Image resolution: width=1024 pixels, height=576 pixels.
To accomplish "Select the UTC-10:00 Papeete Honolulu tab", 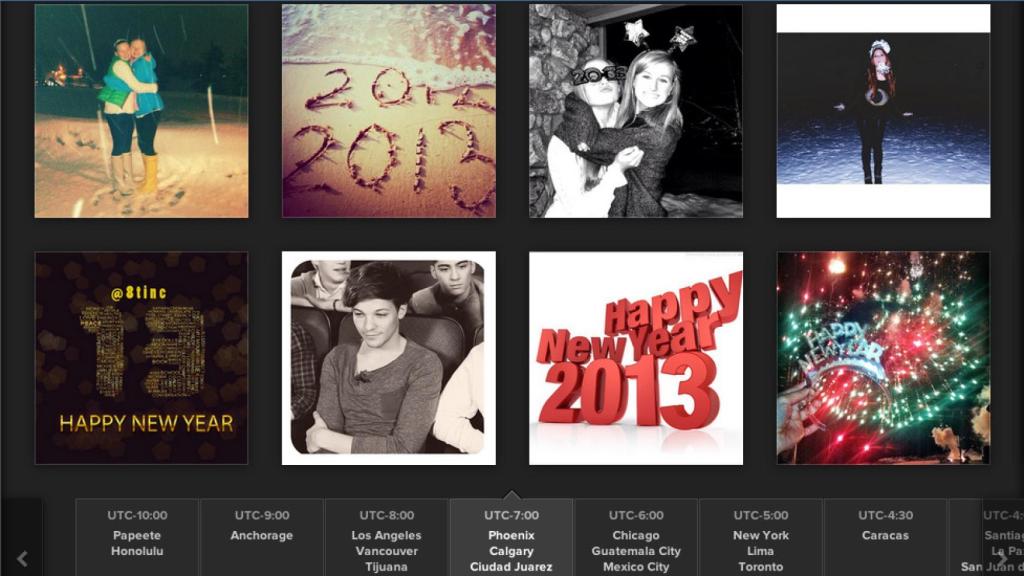I will [x=137, y=537].
